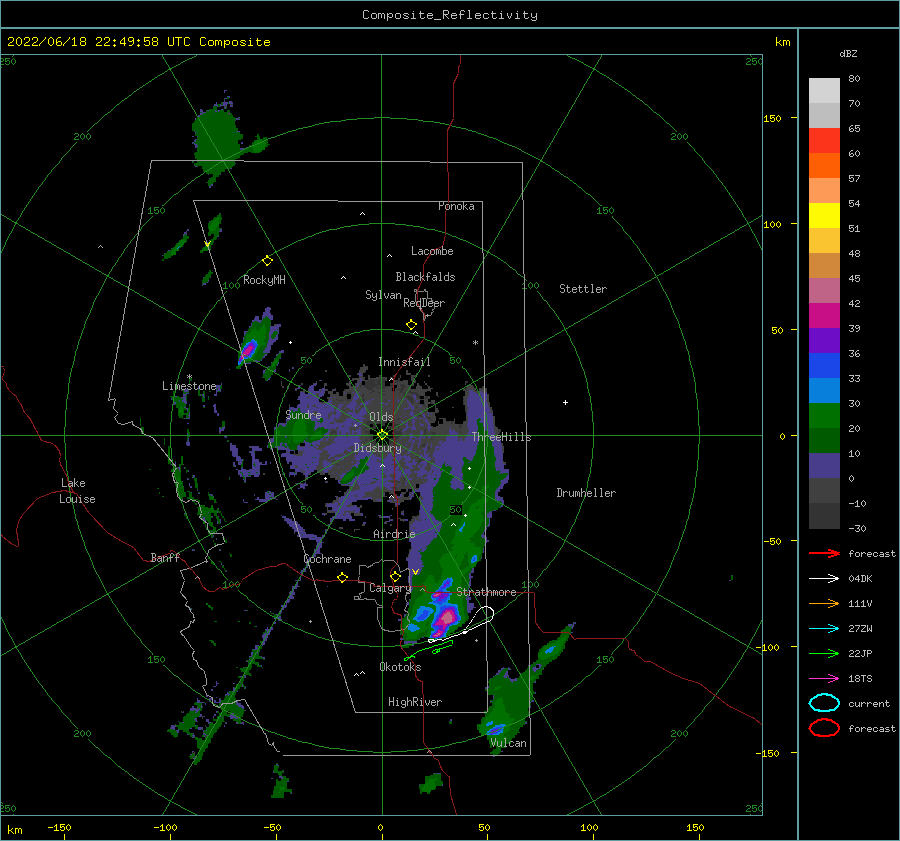The height and width of the screenshot is (841, 900).
Task: Click the RockyMH label
Action: (264, 280)
